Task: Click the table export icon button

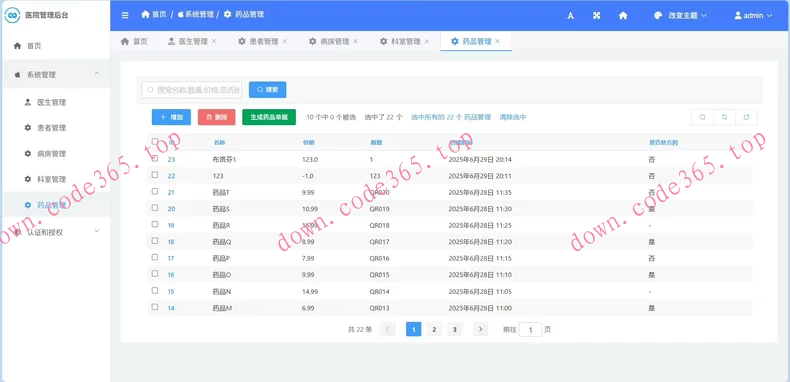Action: pos(746,117)
